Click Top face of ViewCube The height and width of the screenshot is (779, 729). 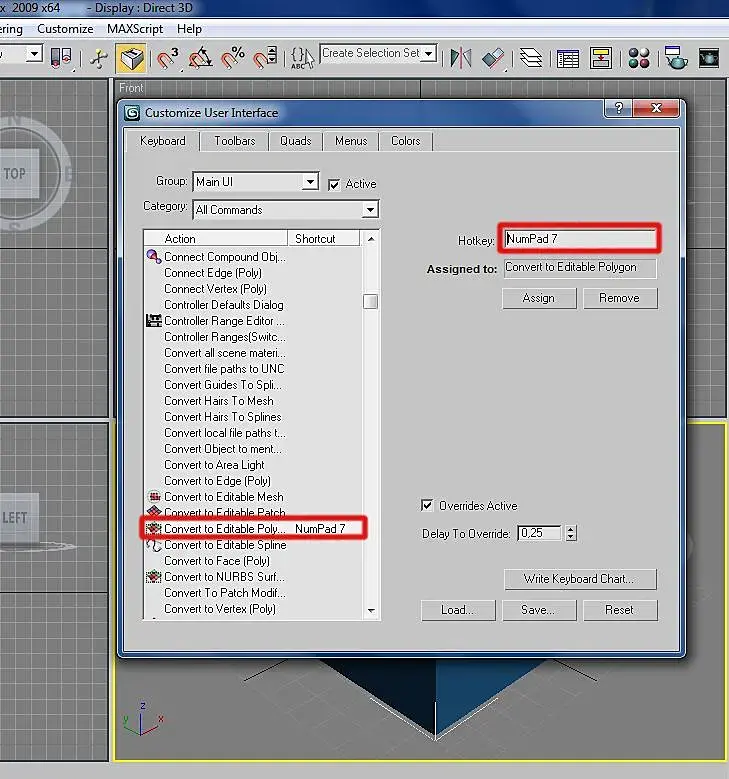coord(16,173)
